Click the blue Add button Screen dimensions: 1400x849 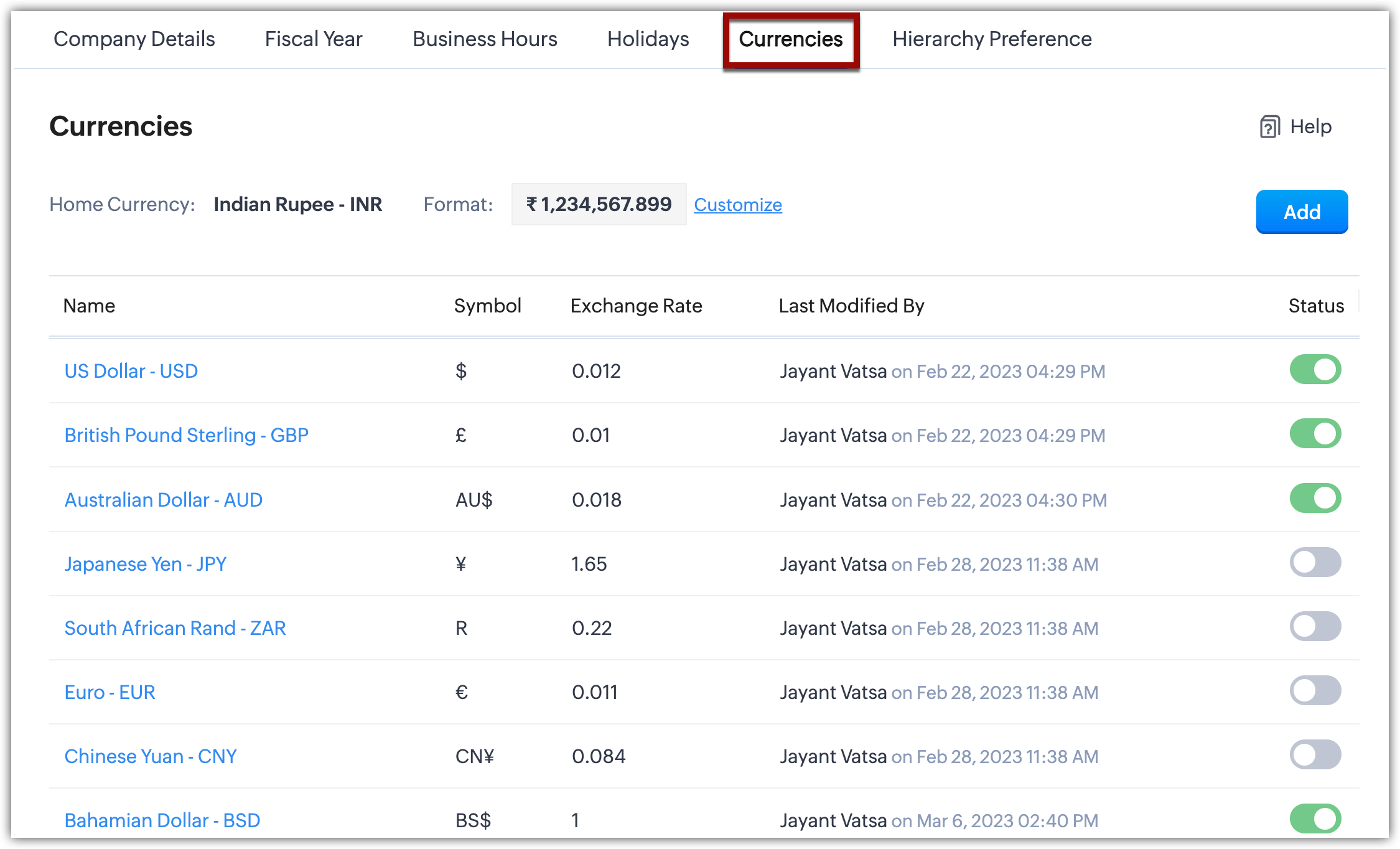[x=1302, y=212]
